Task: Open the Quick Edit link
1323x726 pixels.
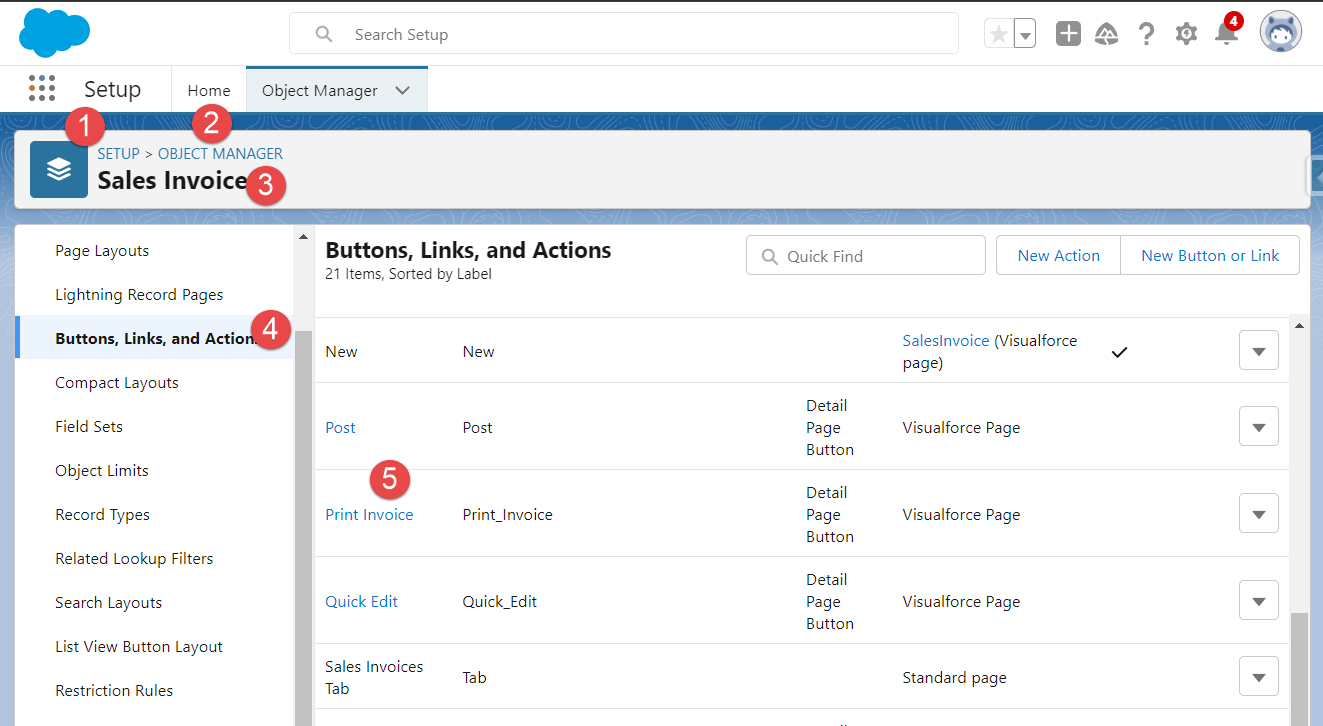Action: pyautogui.click(x=361, y=601)
